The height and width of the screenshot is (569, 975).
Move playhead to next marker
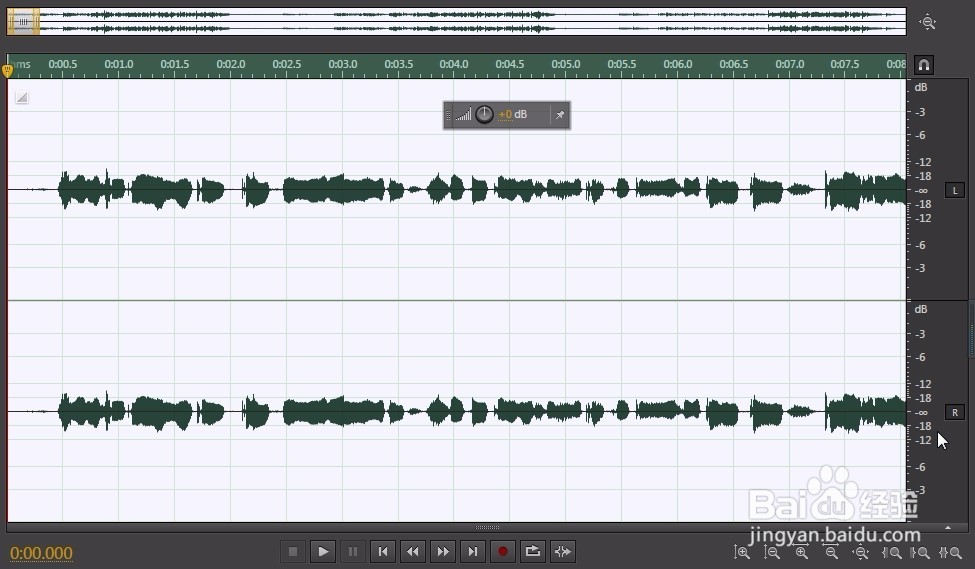click(473, 552)
